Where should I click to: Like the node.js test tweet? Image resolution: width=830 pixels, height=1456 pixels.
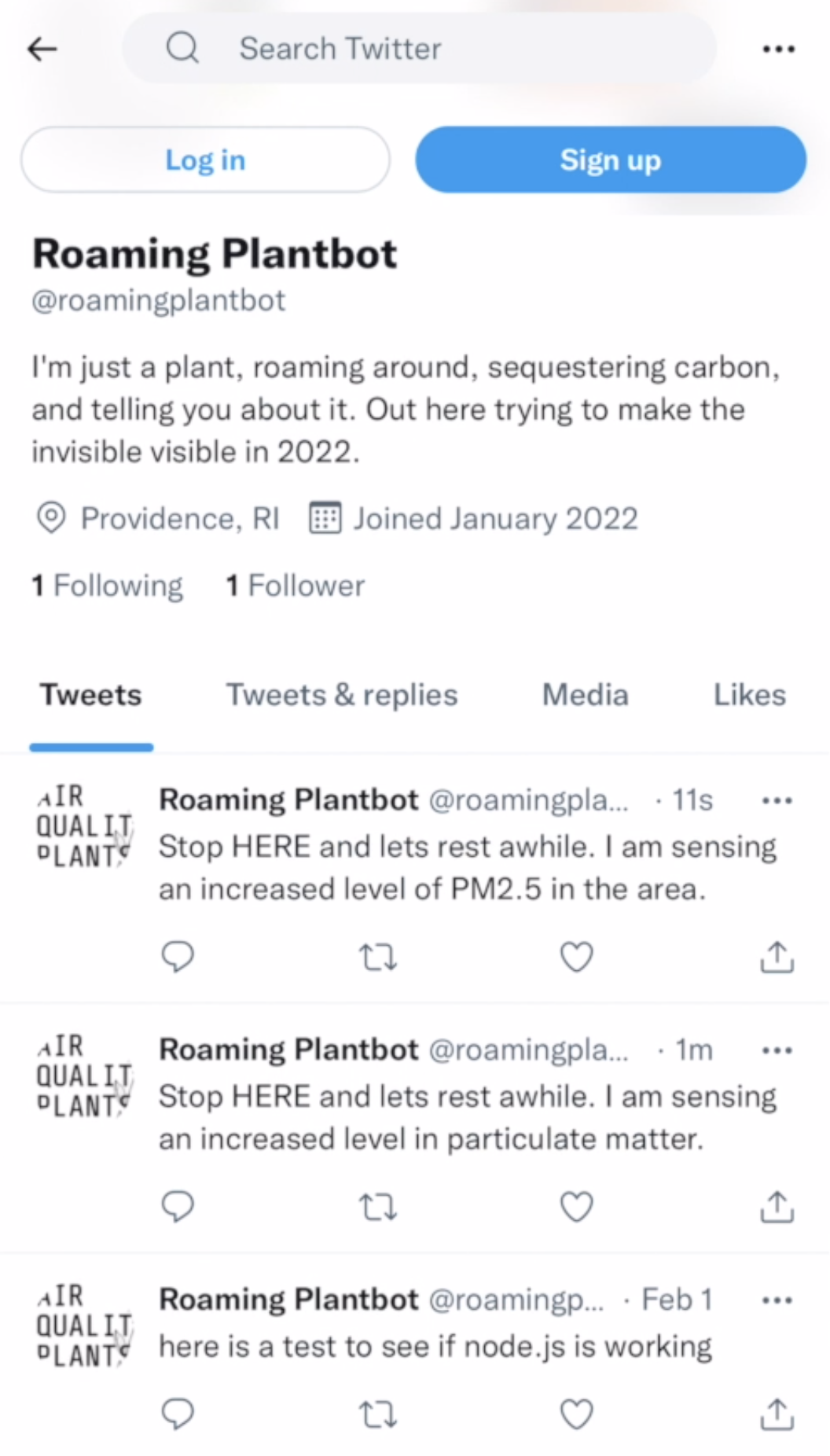pos(576,1414)
